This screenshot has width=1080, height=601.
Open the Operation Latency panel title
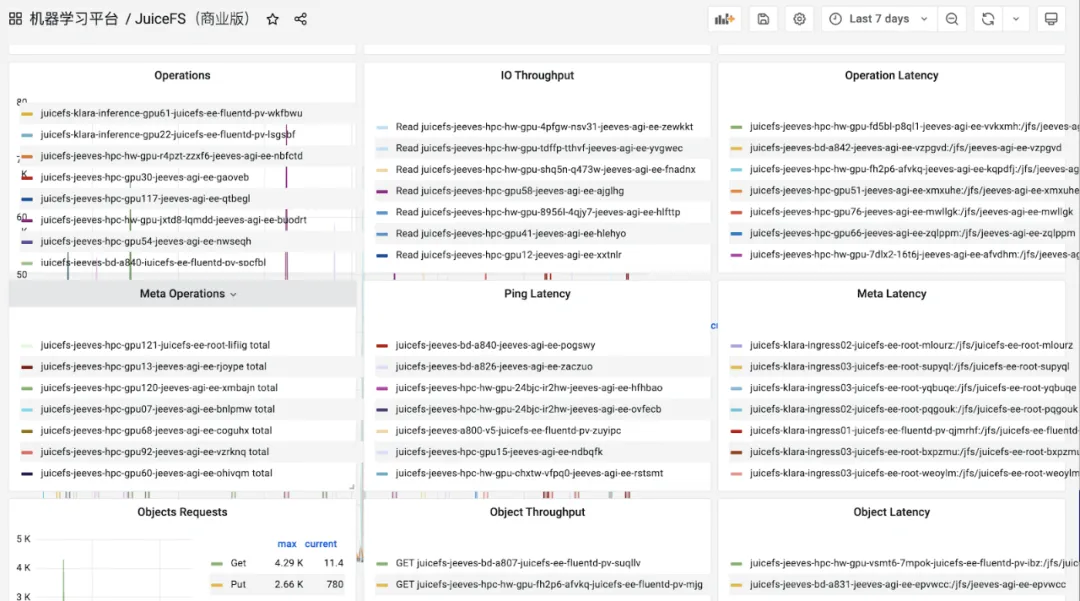tap(891, 76)
